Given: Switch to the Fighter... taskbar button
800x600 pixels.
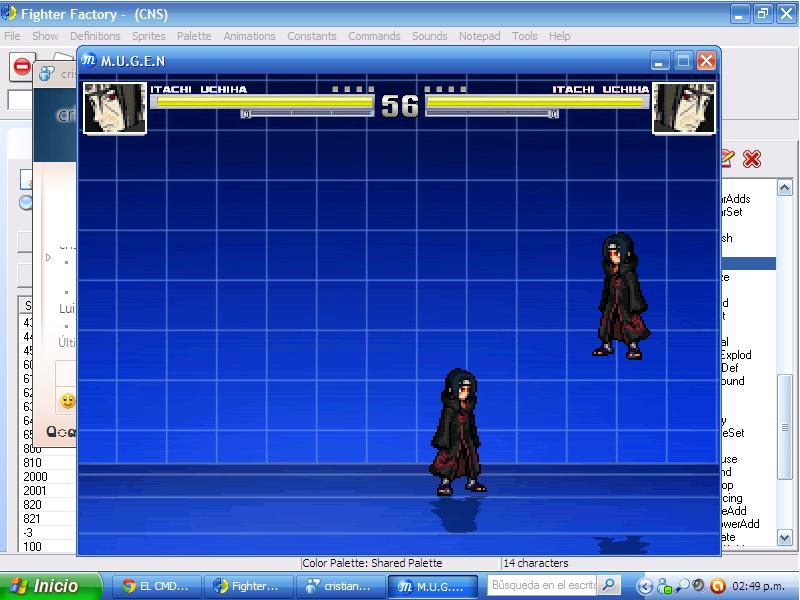Looking at the screenshot, I should pyautogui.click(x=248, y=586).
